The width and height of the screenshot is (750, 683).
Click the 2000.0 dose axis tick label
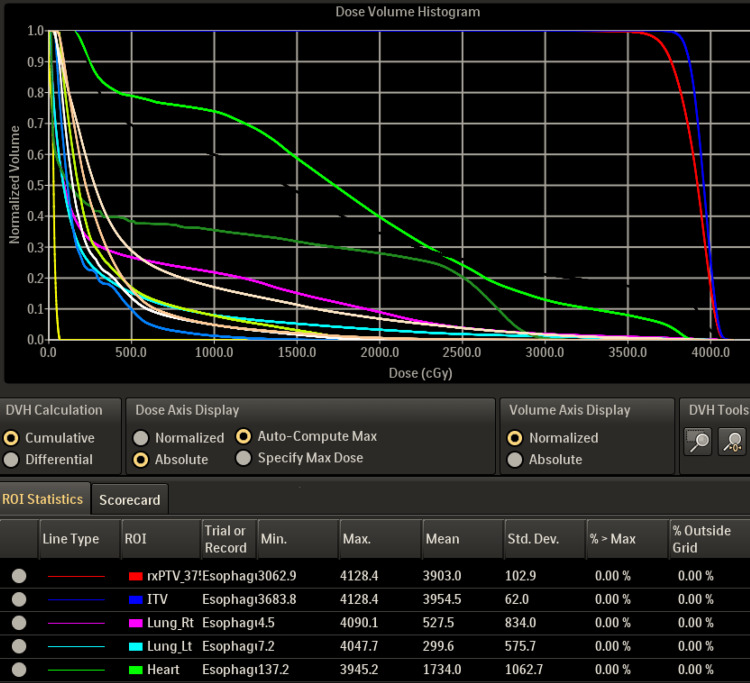[x=380, y=353]
